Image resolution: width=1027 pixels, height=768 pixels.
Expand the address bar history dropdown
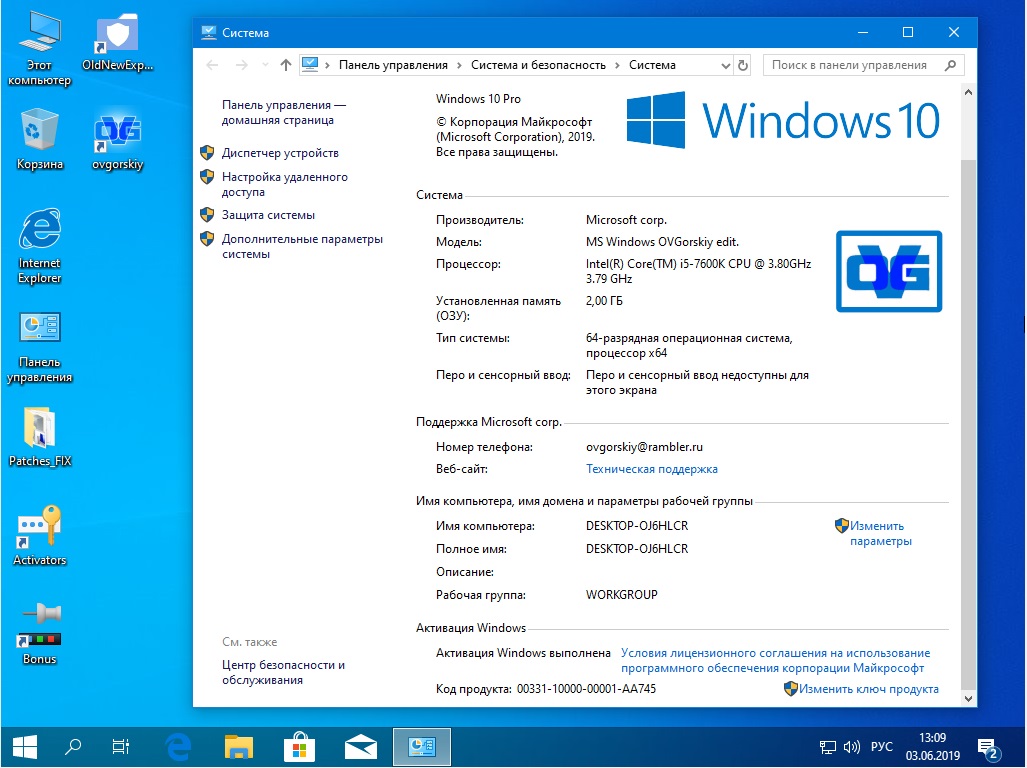tap(726, 65)
